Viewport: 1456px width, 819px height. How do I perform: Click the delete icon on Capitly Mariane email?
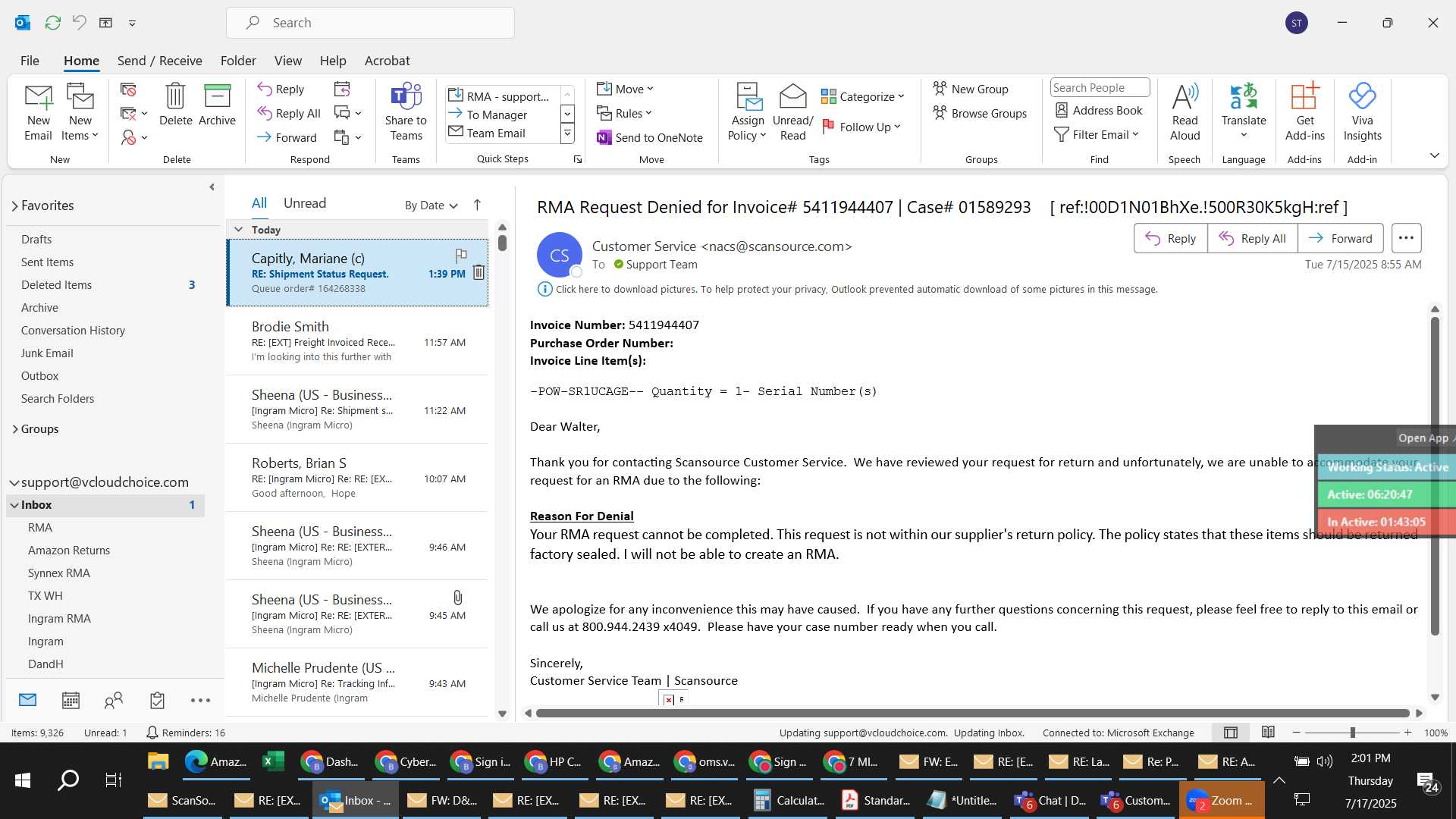[479, 272]
